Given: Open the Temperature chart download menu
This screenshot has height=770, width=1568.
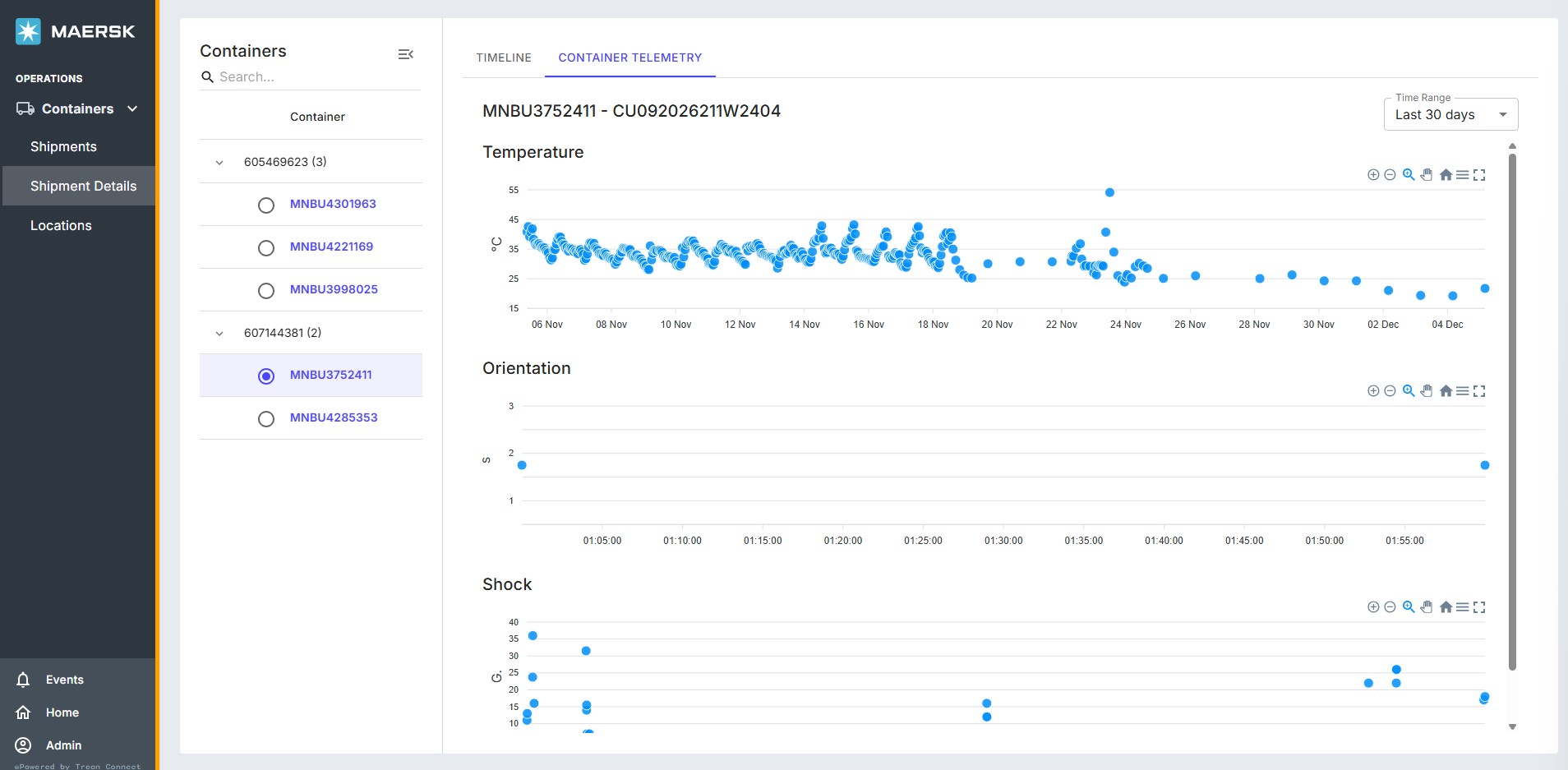Looking at the screenshot, I should pos(1463,175).
